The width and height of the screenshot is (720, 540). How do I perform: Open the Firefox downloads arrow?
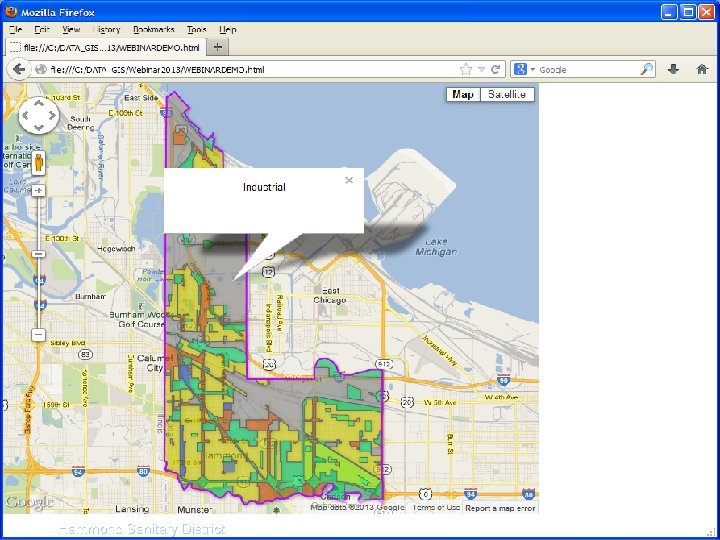pos(673,69)
